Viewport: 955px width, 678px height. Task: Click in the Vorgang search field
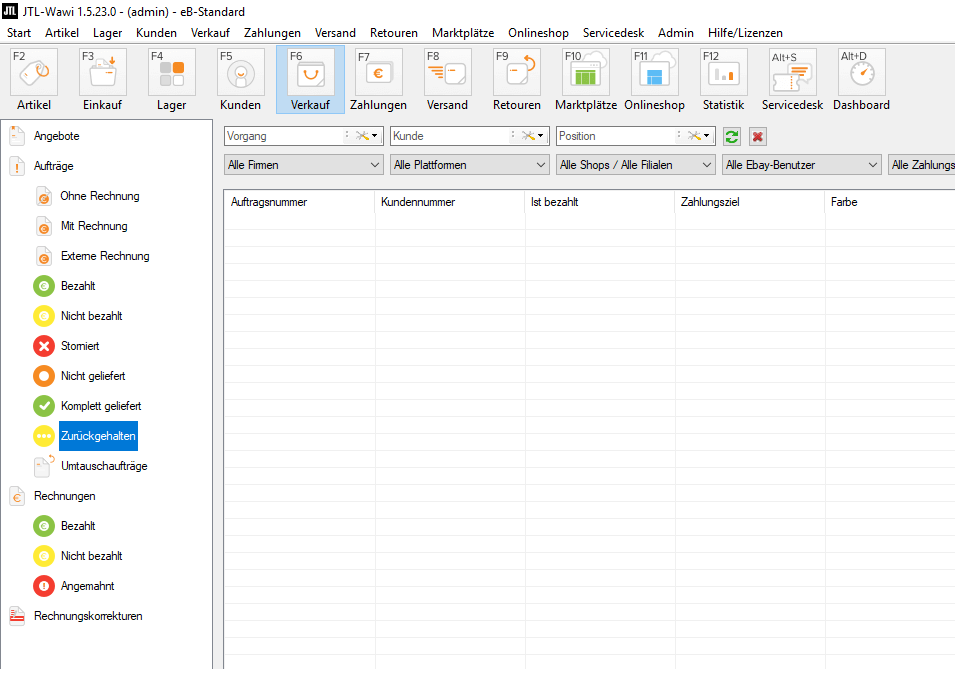pos(283,136)
